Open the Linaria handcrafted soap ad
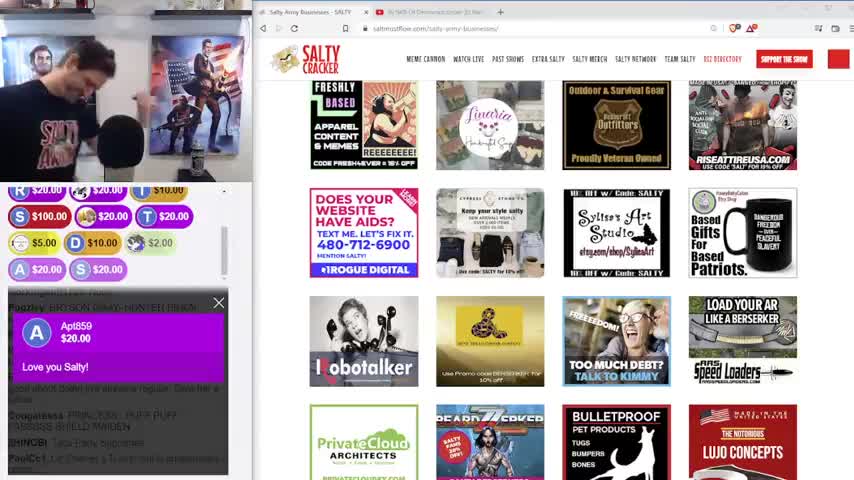854x480 pixels. [490, 125]
